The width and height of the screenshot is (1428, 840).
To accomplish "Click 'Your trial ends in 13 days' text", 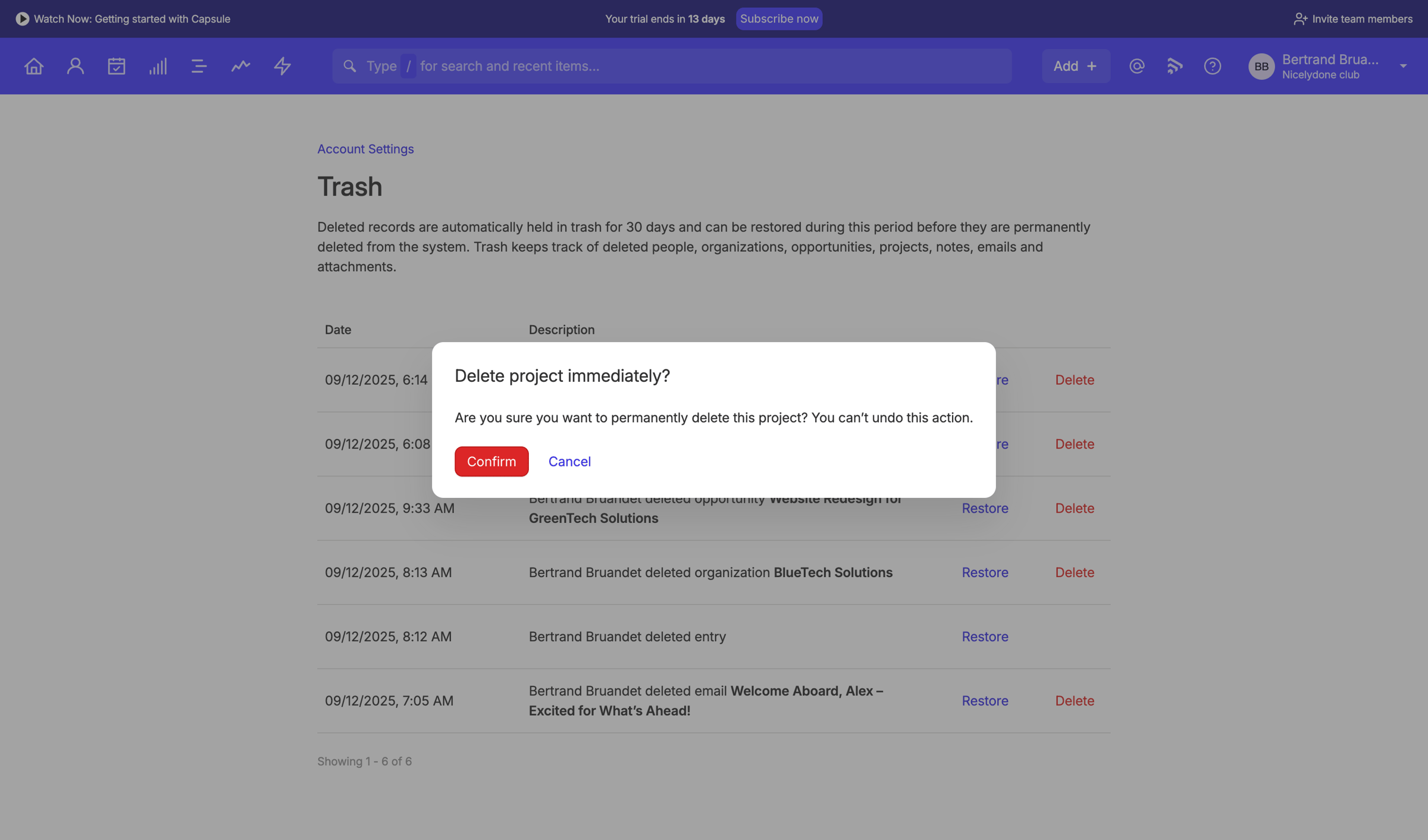I will click(665, 19).
